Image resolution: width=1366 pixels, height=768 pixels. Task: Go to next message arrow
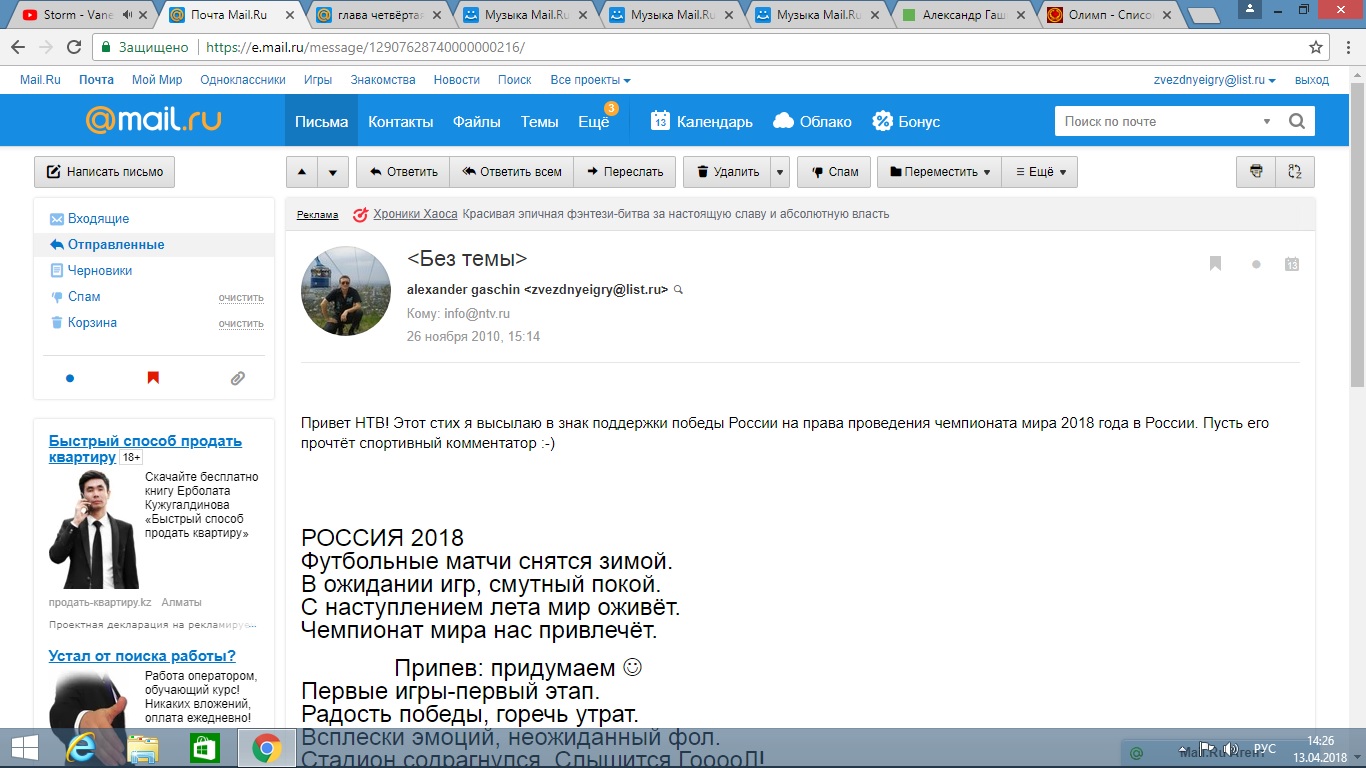click(333, 172)
